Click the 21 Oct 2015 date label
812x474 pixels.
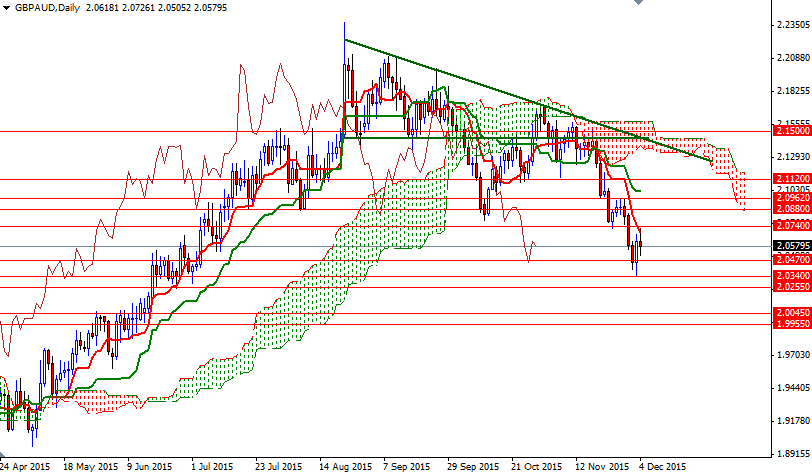click(536, 467)
